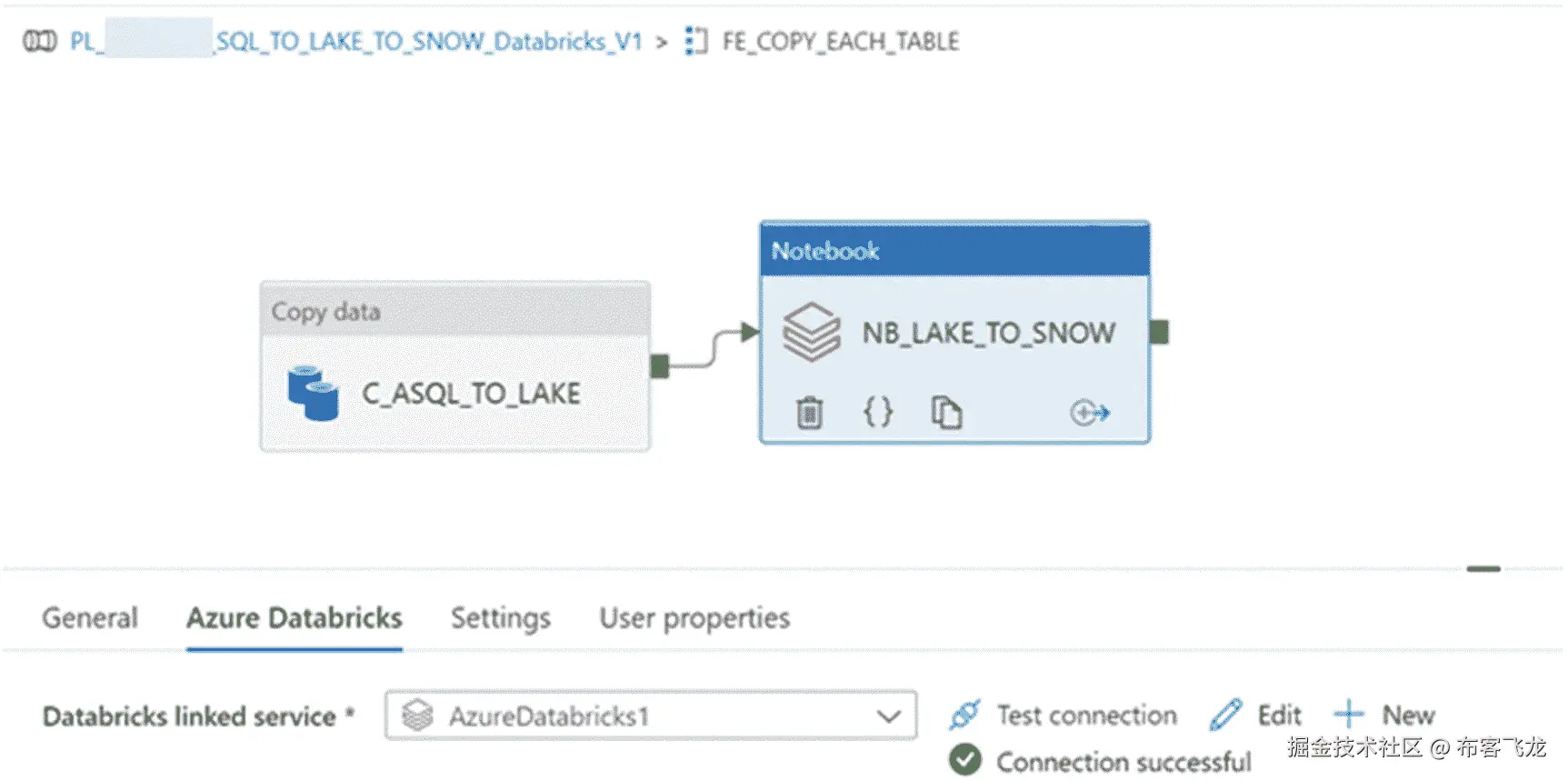Click the Copy data database icon

[313, 394]
